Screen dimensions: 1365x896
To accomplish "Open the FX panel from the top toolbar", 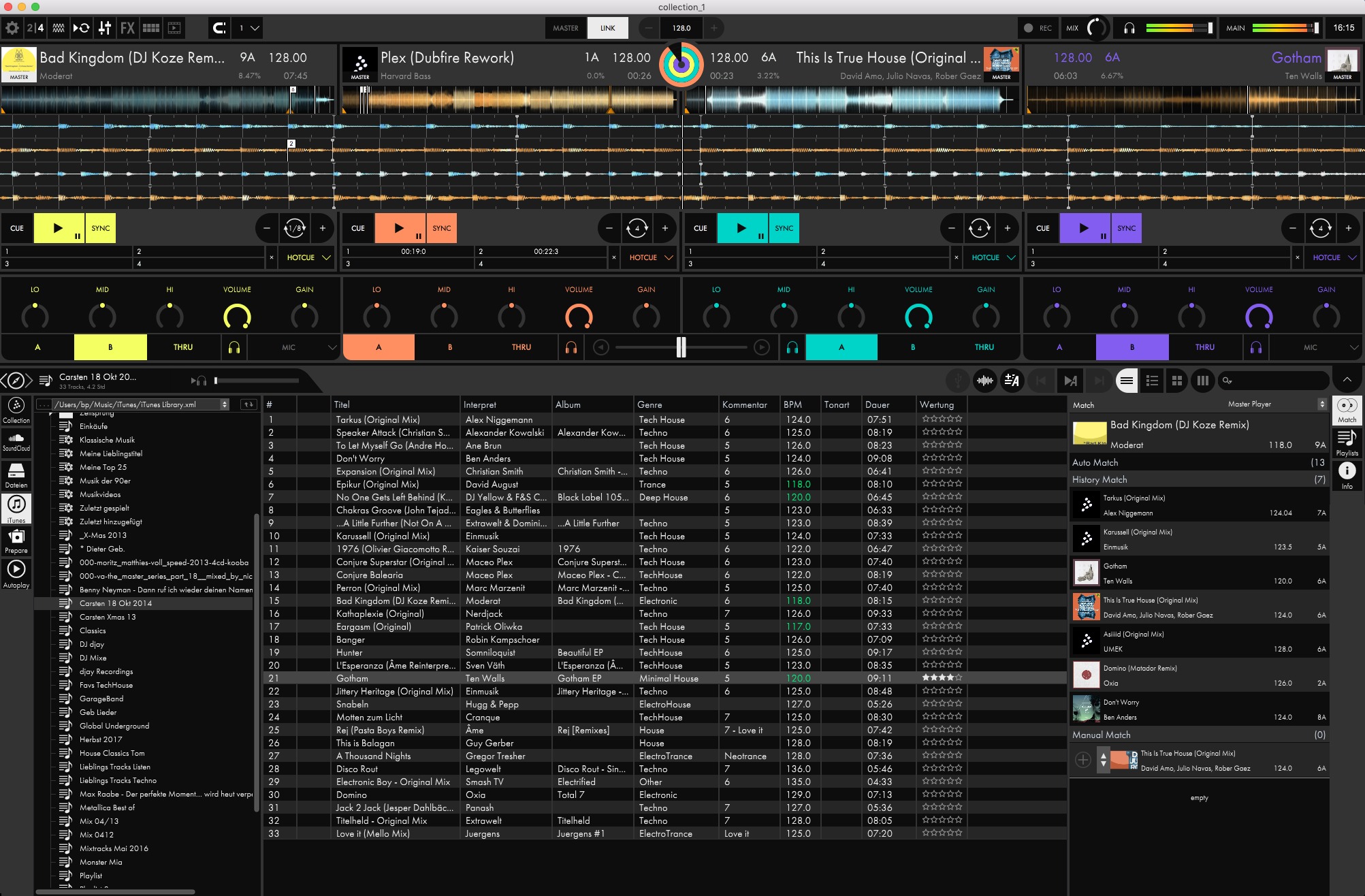I will (x=127, y=28).
